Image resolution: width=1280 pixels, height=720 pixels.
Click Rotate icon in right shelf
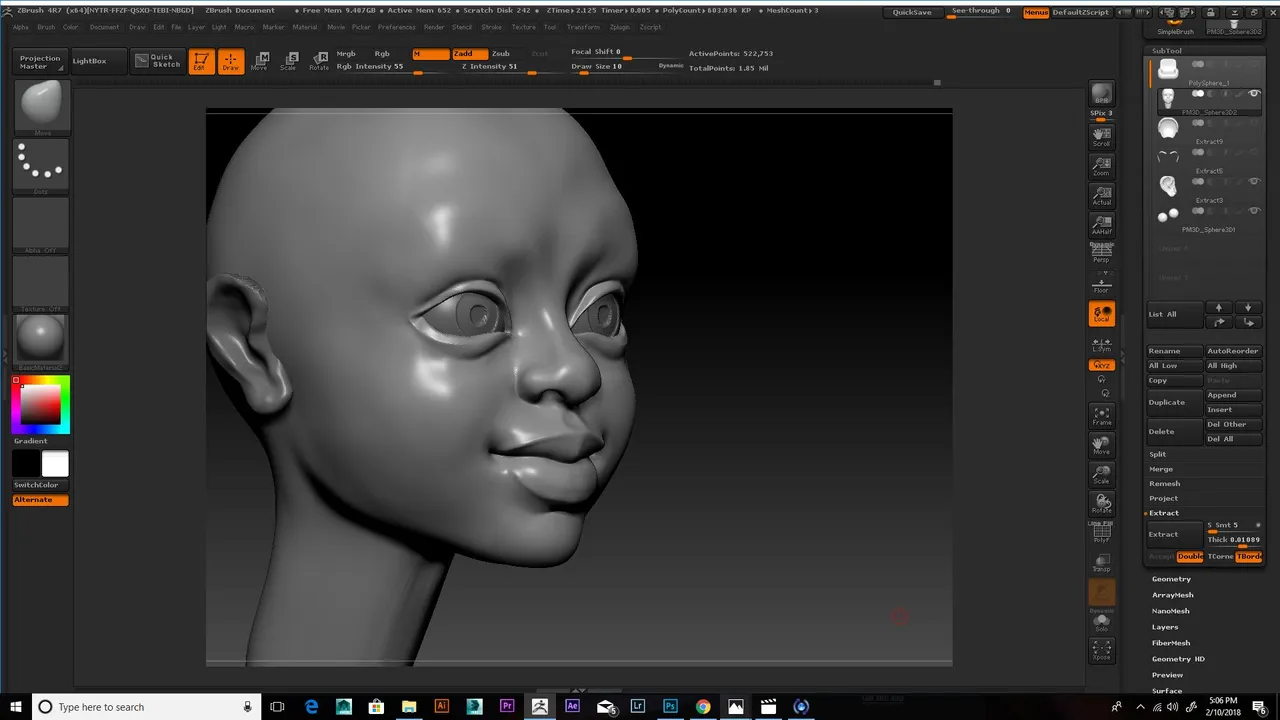1101,503
